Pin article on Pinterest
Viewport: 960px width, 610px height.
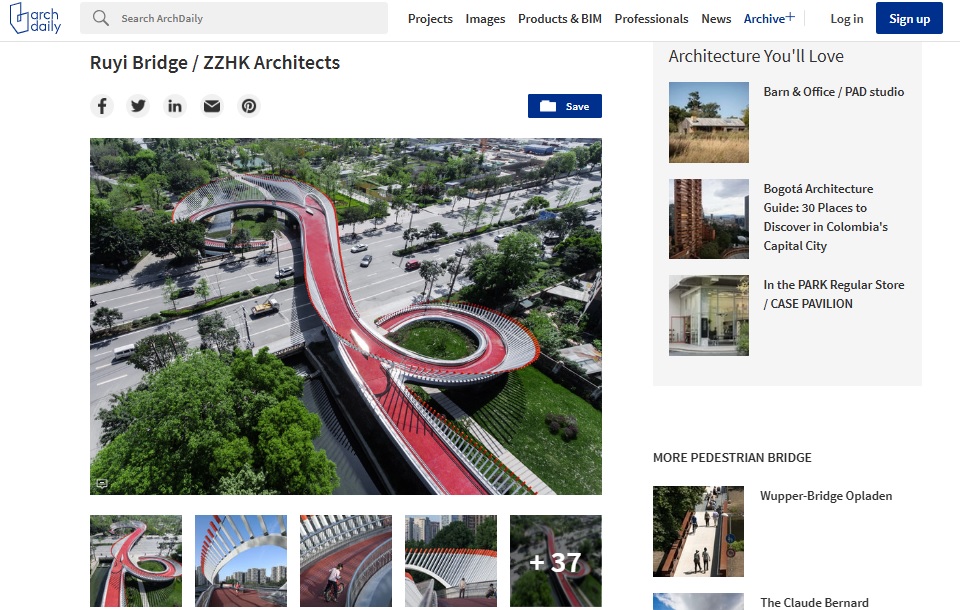click(249, 106)
